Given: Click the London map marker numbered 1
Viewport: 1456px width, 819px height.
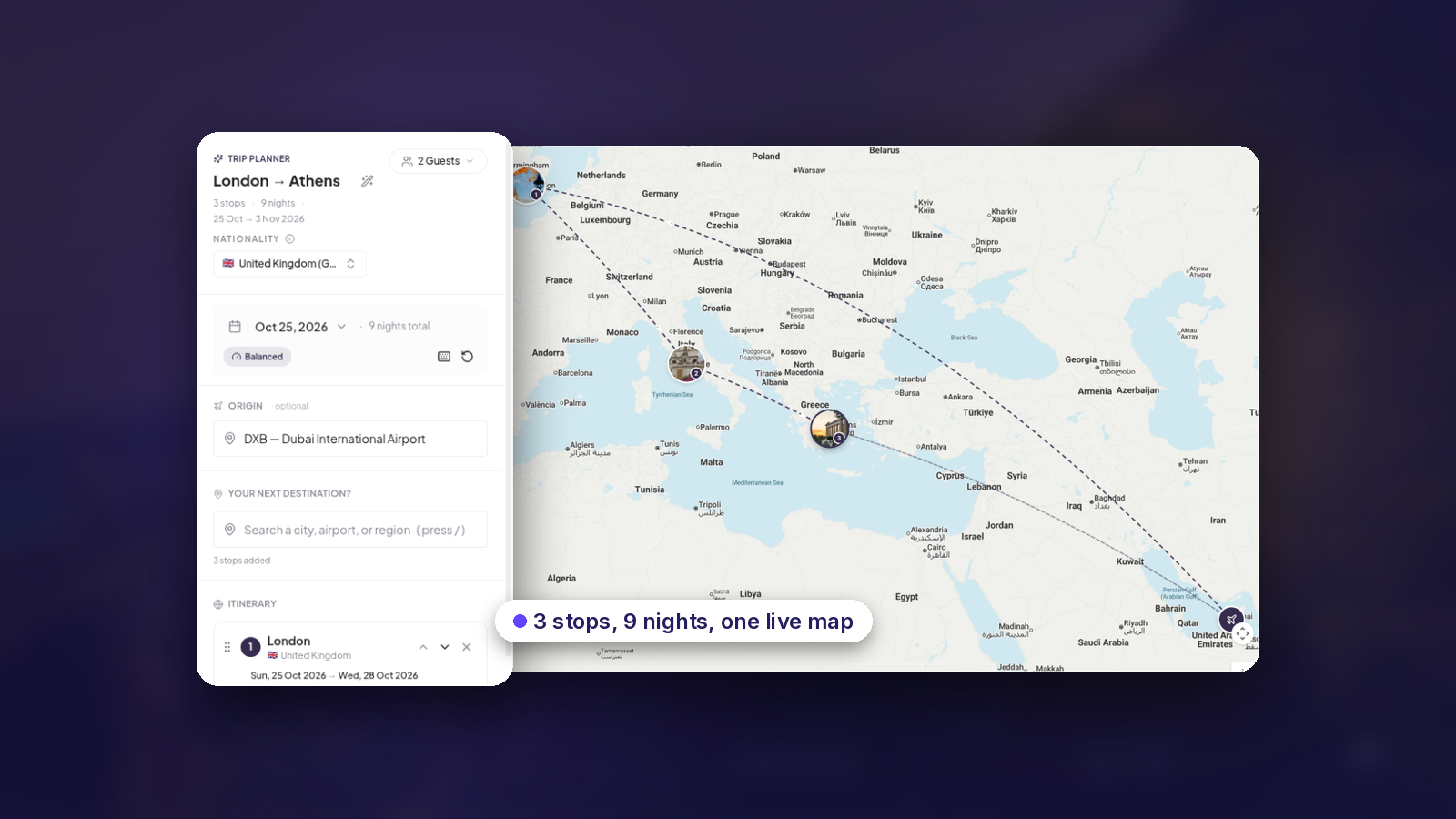Looking at the screenshot, I should 526,185.
